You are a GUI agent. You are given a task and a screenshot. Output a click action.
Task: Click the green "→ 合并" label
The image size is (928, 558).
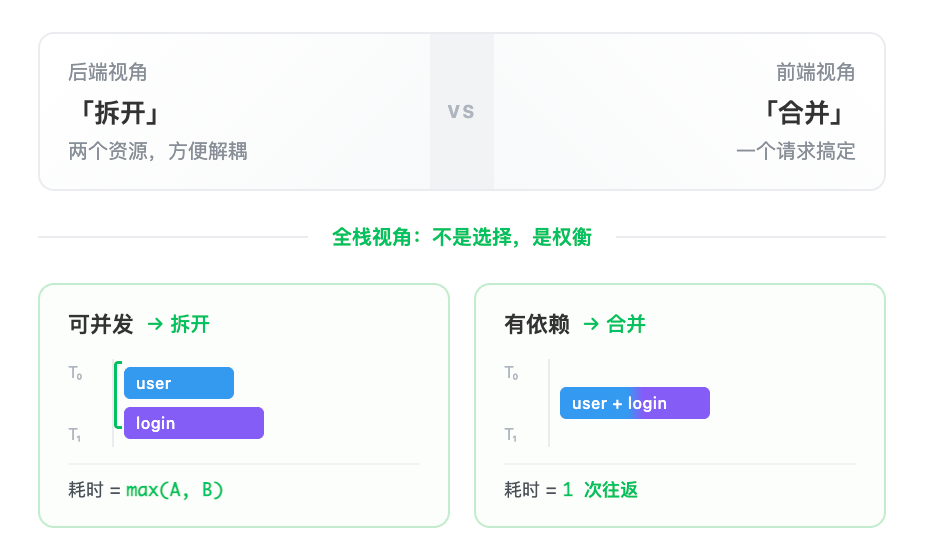pos(614,324)
